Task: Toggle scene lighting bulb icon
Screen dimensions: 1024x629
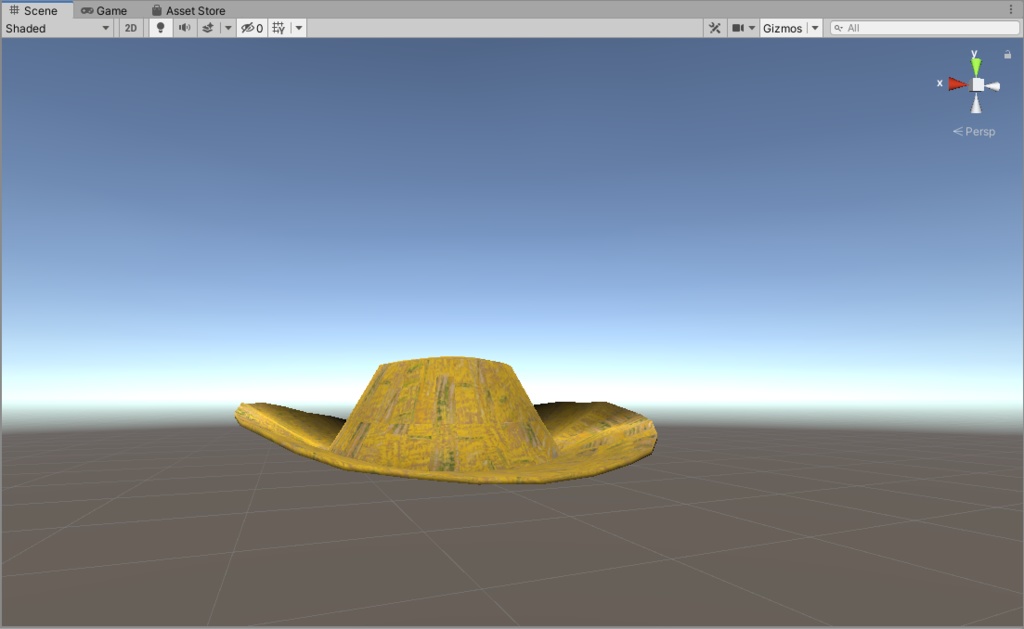Action: click(x=160, y=28)
